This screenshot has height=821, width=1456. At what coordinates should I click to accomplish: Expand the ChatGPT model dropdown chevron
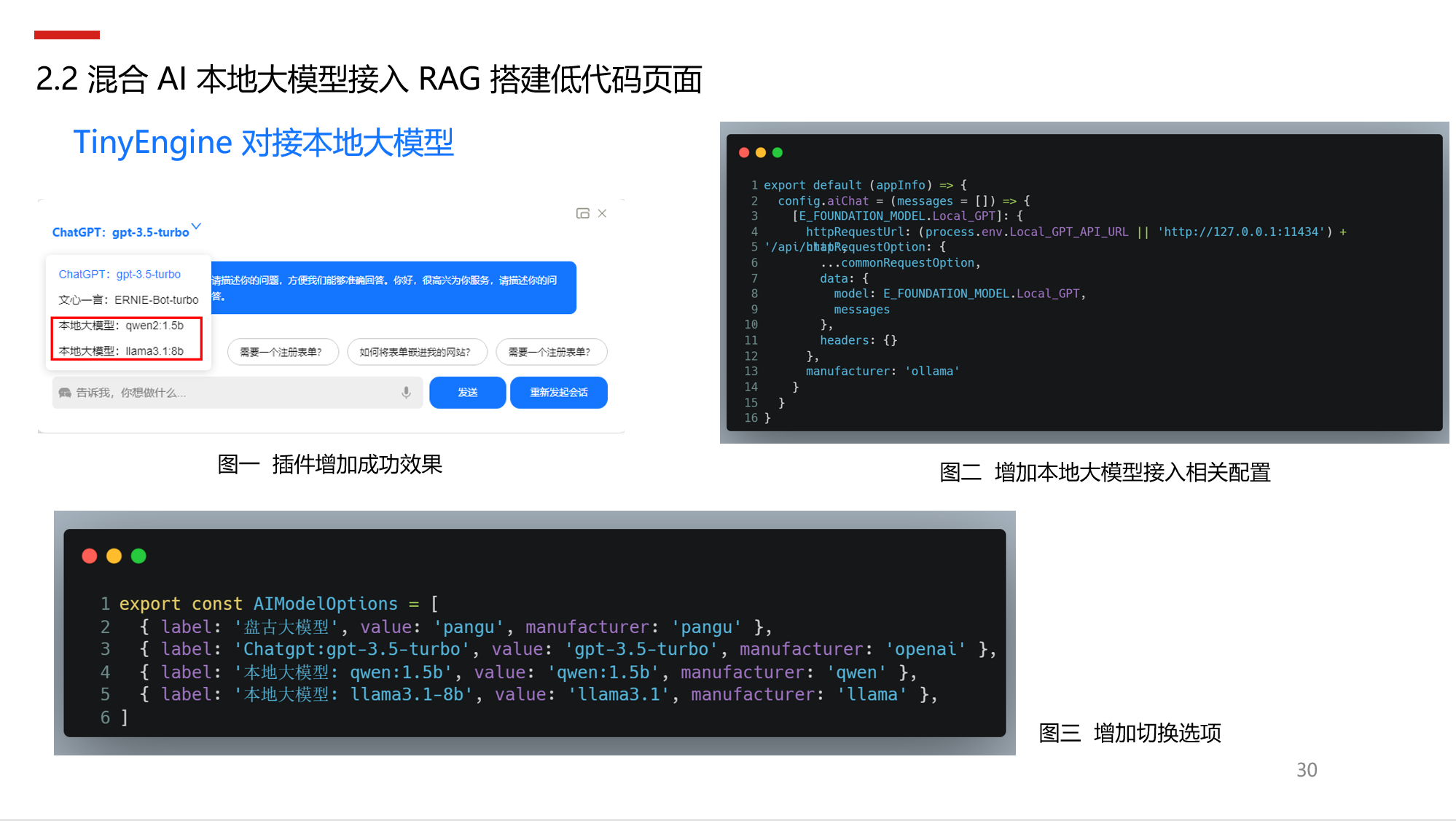(196, 227)
